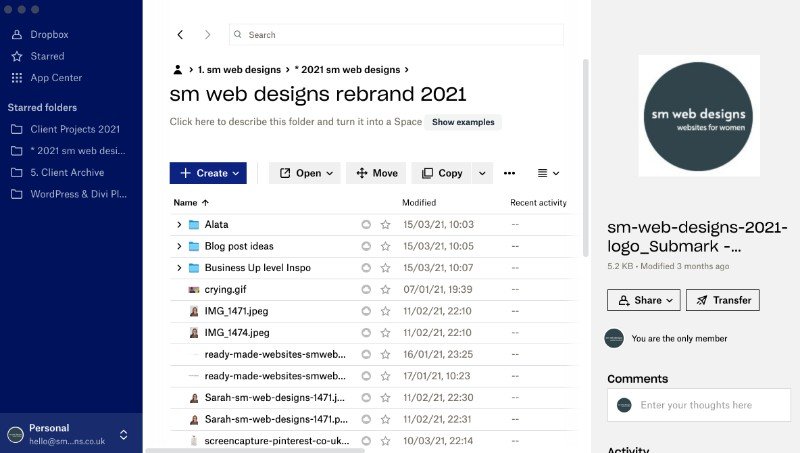800x453 pixels.
Task: Click sync status icon for screencapture-pinterest file
Action: pos(366,441)
